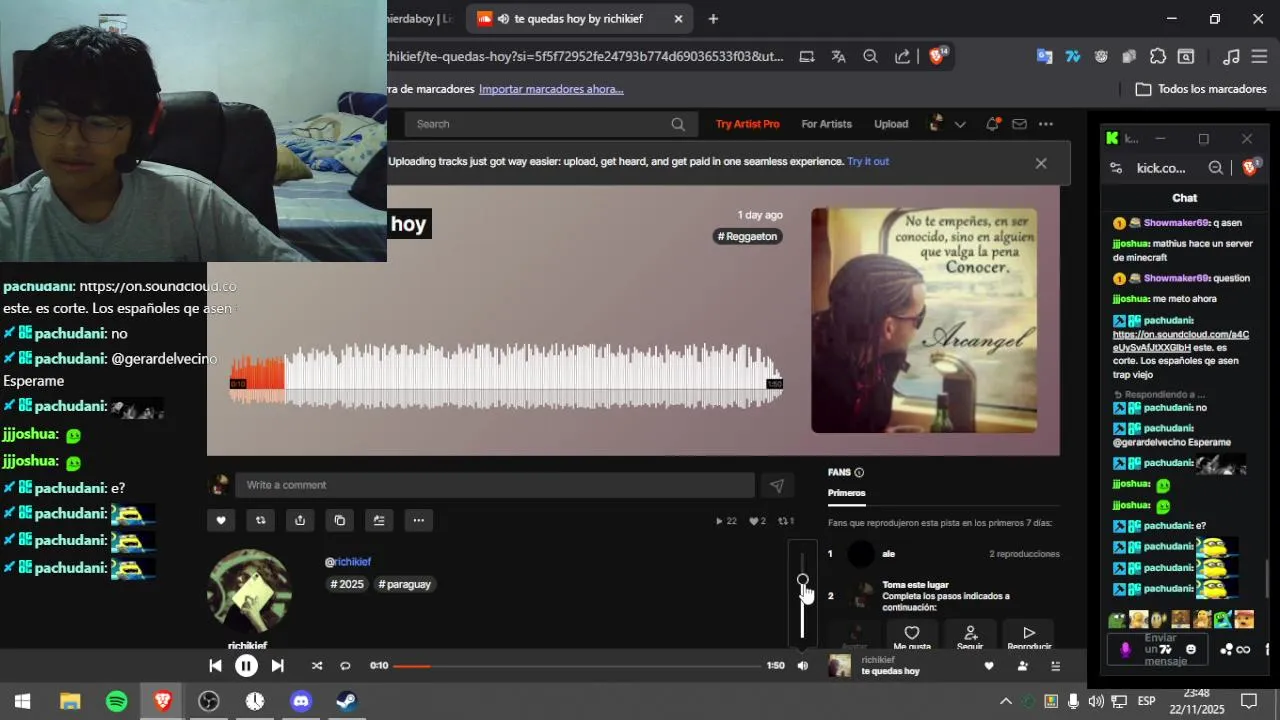Open more options for the track
The image size is (1280, 720).
point(419,520)
